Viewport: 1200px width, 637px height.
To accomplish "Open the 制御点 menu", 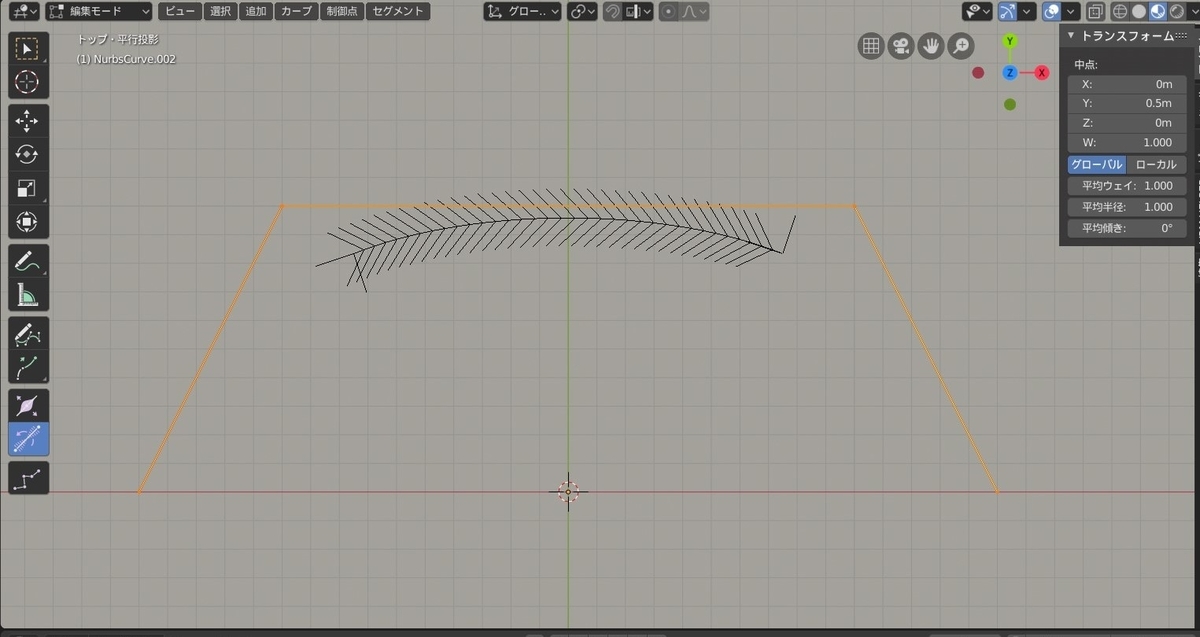I will coord(341,12).
